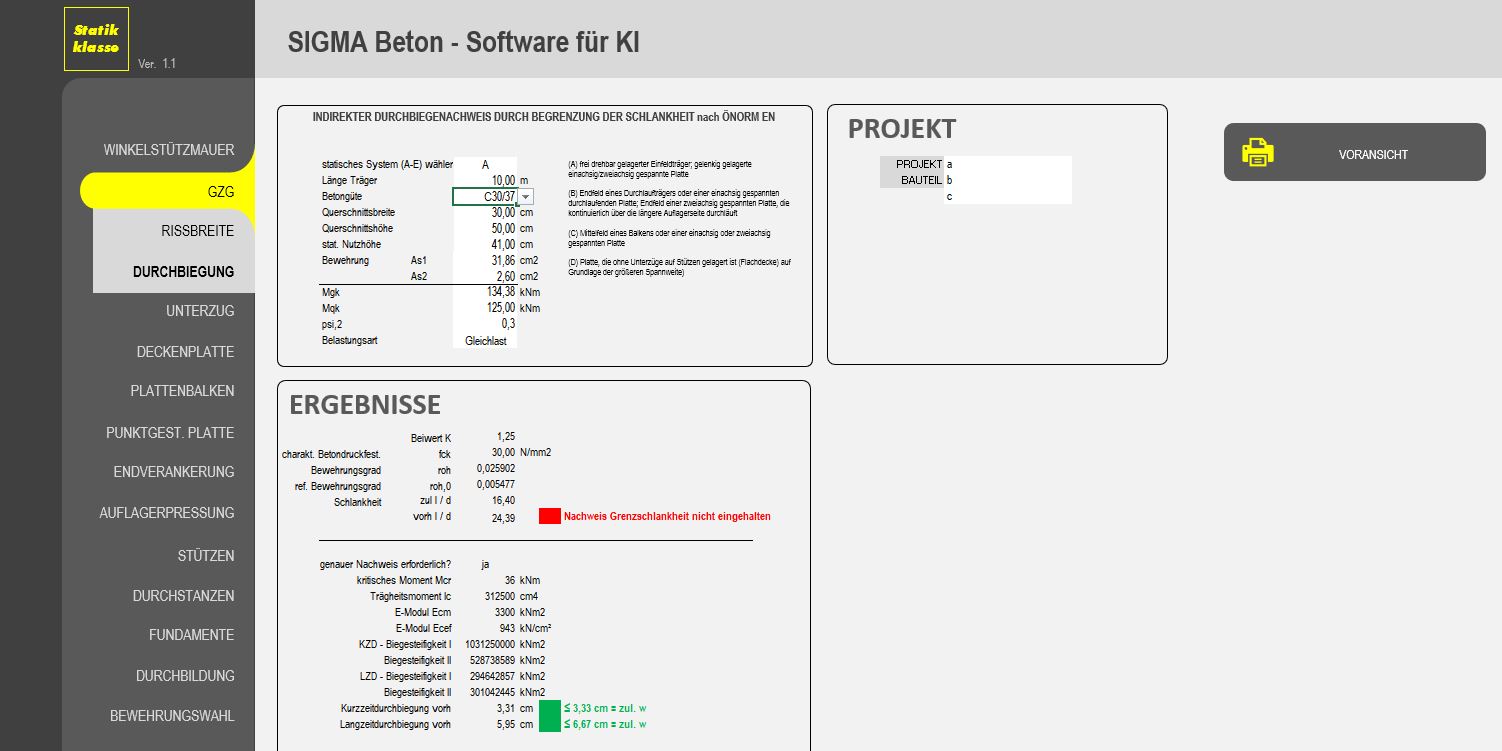Click the Statik klasse logo
The image size is (1502, 751).
[x=96, y=39]
